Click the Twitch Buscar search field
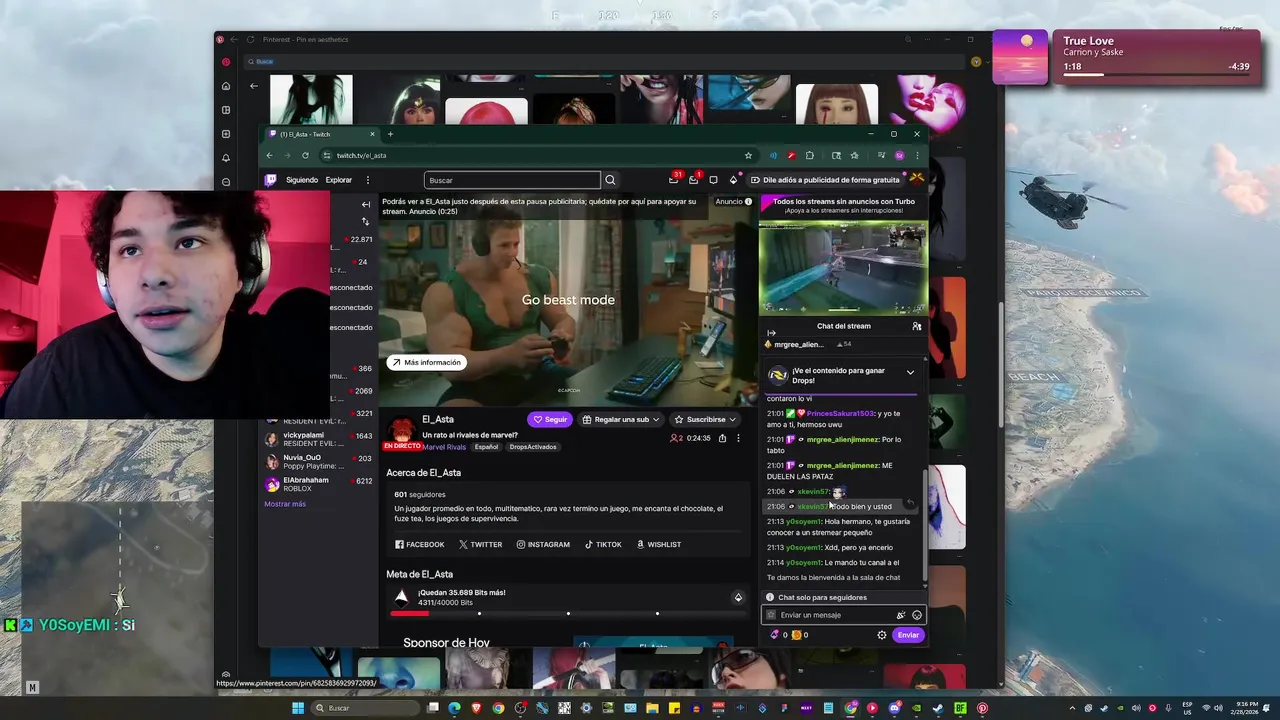This screenshot has height=720, width=1280. pos(512,180)
